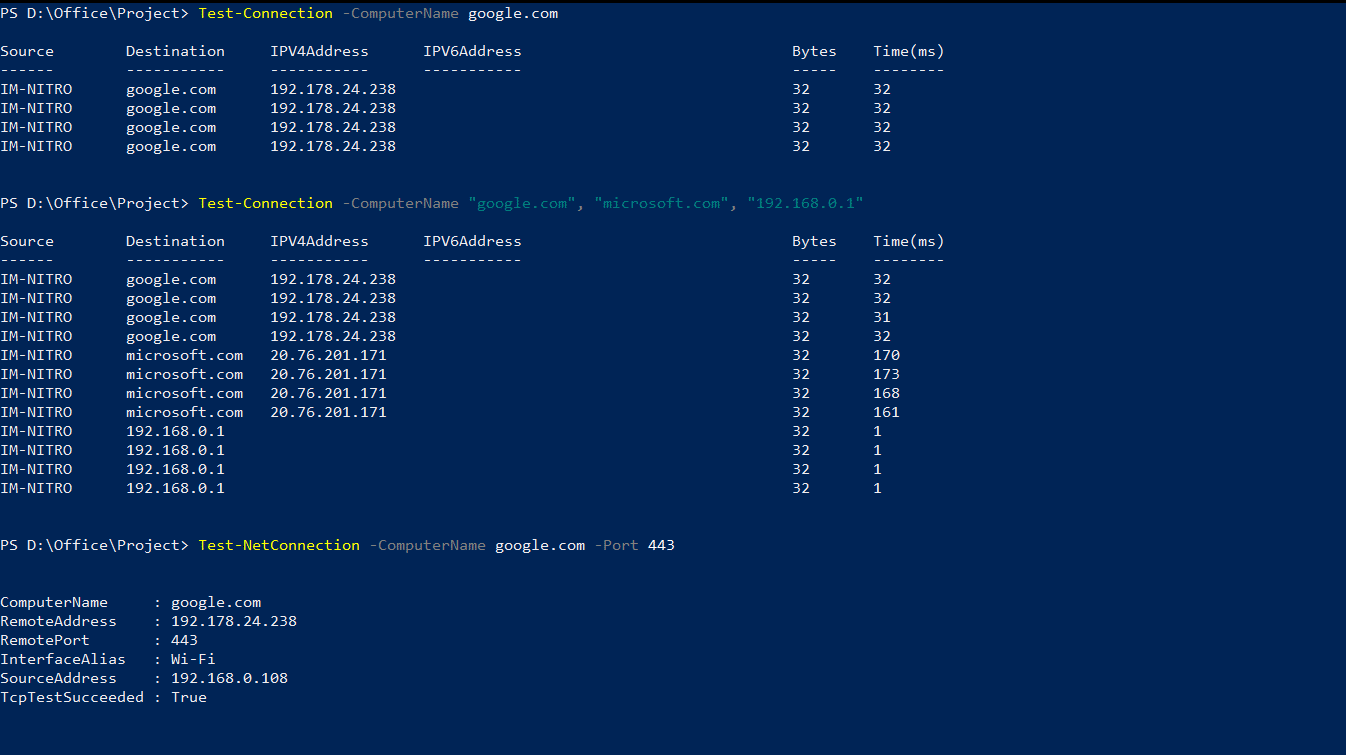Click the first microsoft.com destination row

184,355
